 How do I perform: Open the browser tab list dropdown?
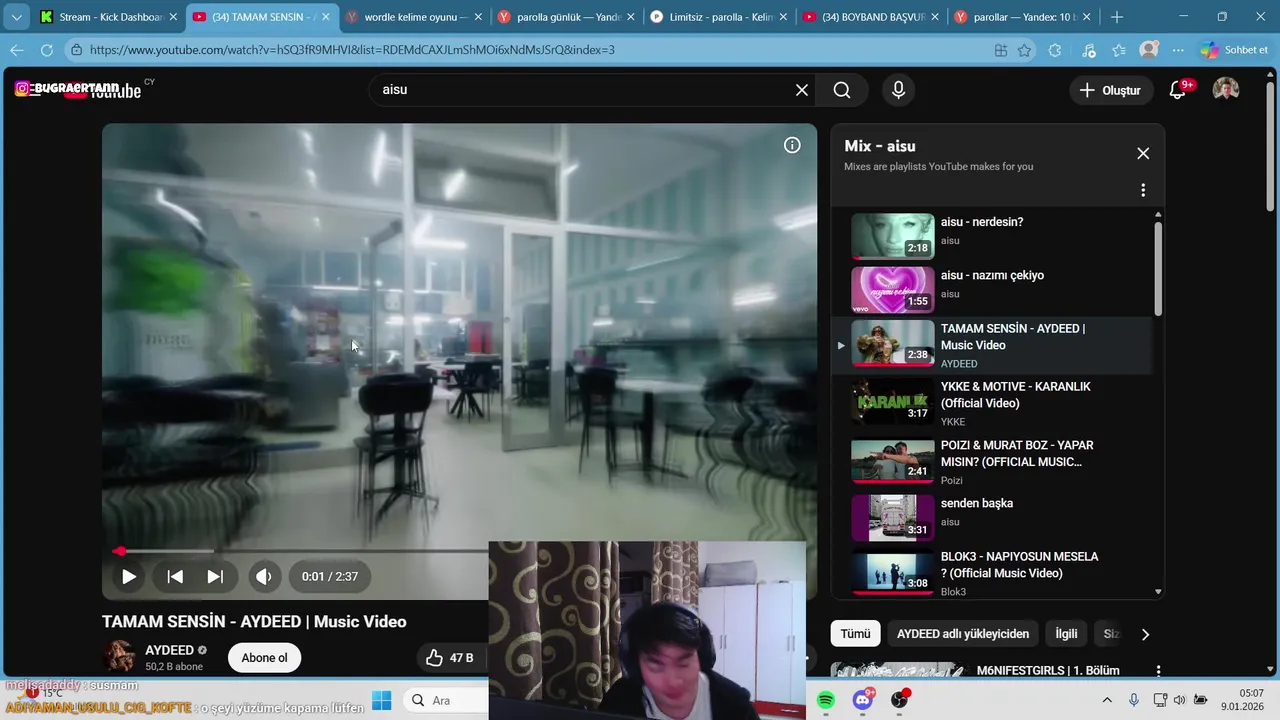tap(16, 17)
